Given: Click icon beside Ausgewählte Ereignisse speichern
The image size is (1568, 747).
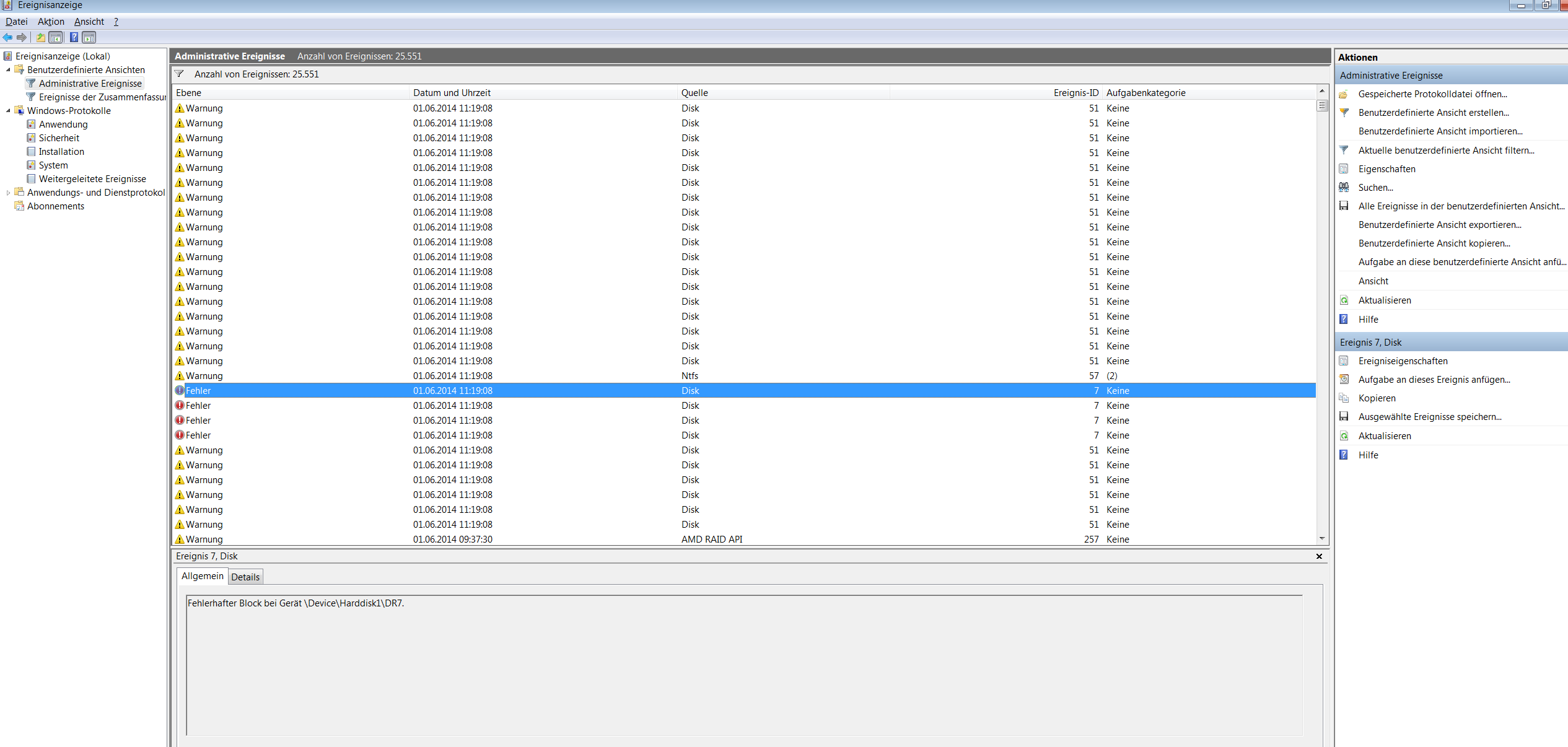Looking at the screenshot, I should [x=1344, y=417].
